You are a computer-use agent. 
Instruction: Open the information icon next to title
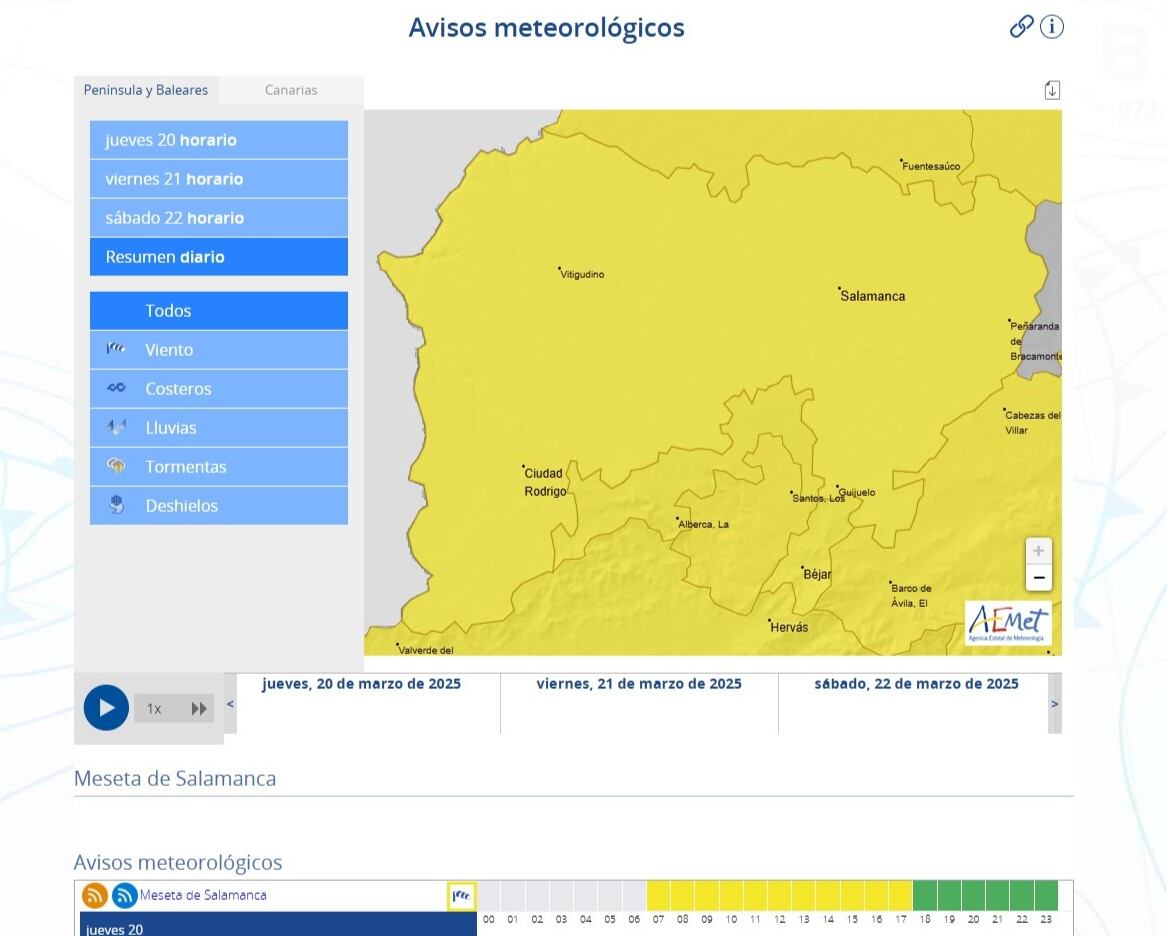1051,27
